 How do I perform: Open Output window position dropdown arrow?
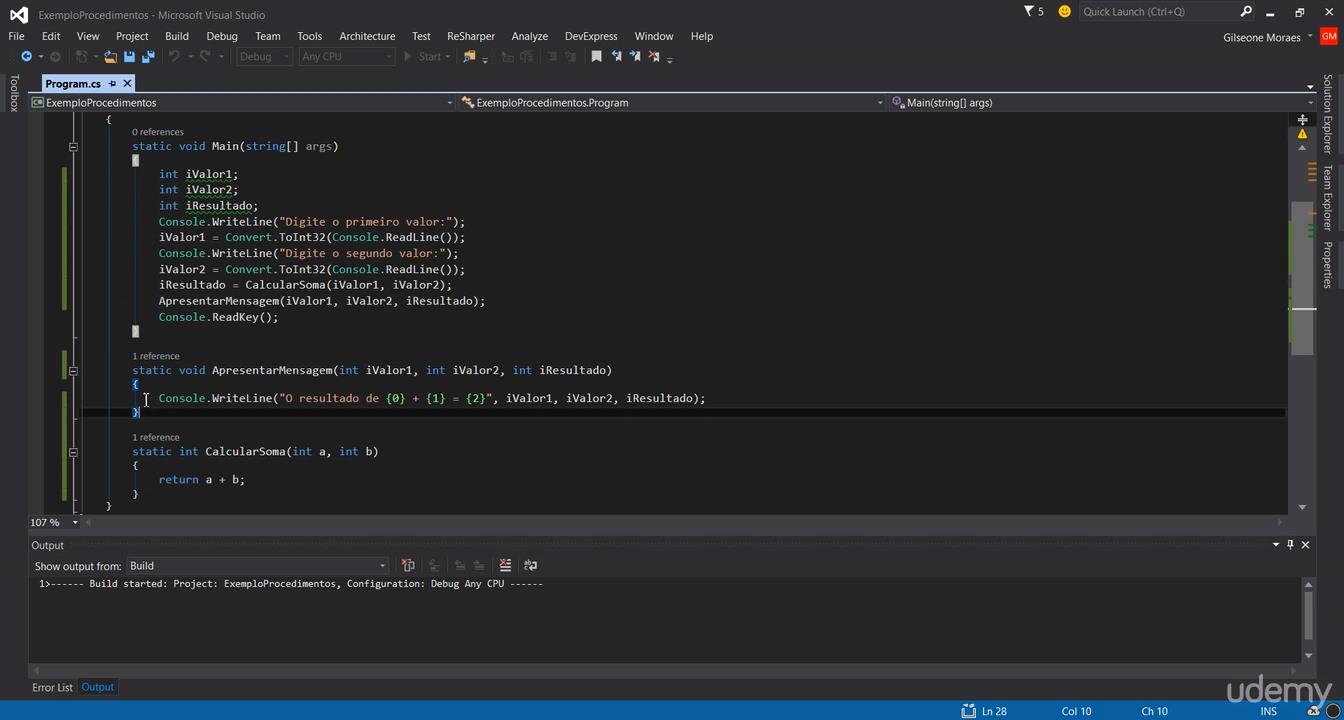[1276, 545]
